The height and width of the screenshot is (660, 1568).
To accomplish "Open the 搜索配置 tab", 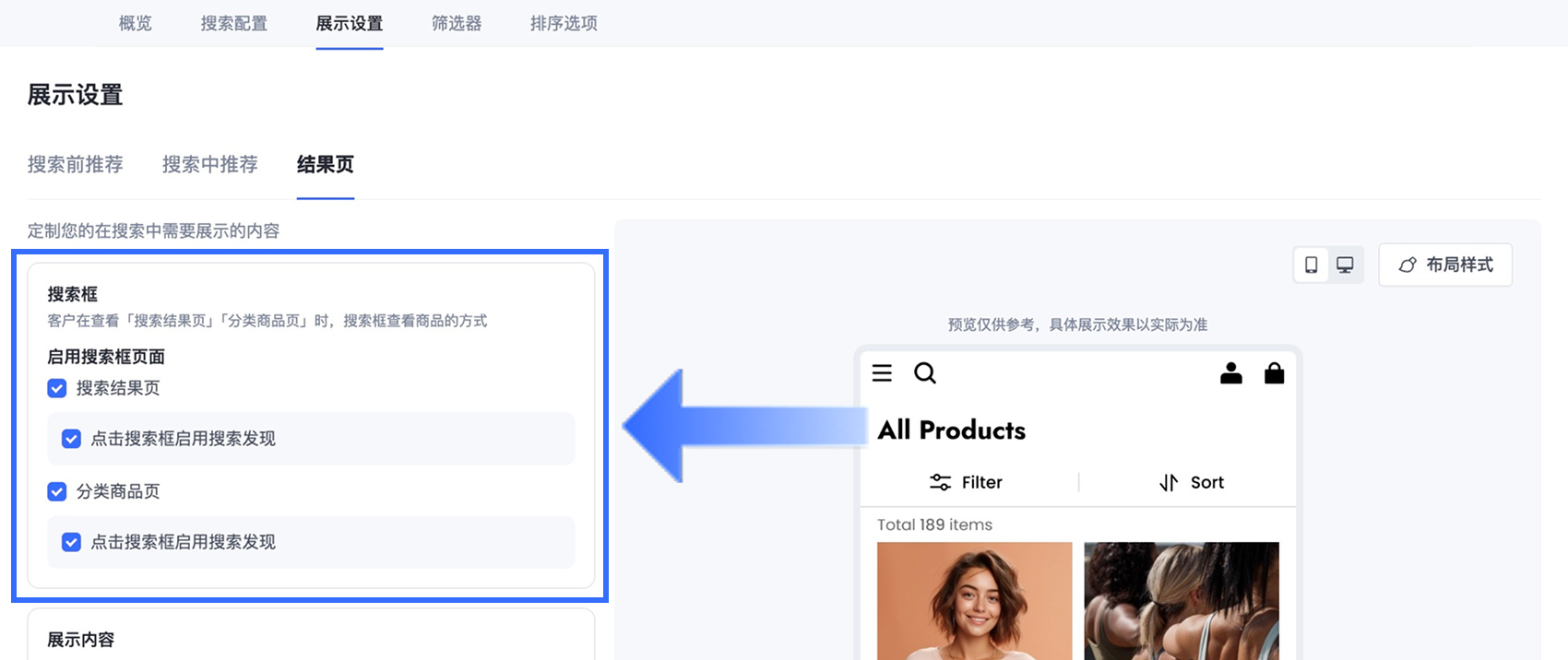I will pos(234,24).
